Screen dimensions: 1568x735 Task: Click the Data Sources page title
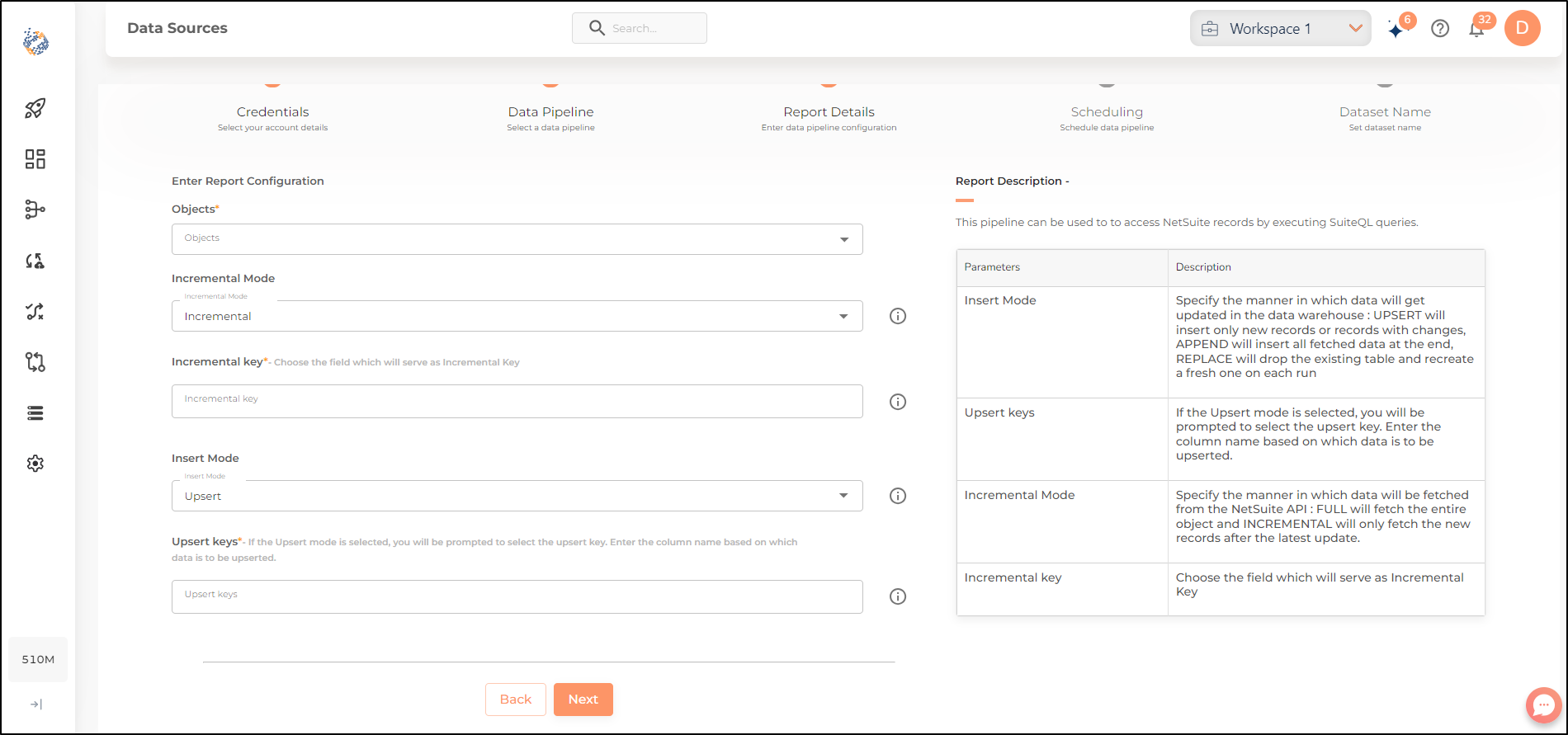177,28
